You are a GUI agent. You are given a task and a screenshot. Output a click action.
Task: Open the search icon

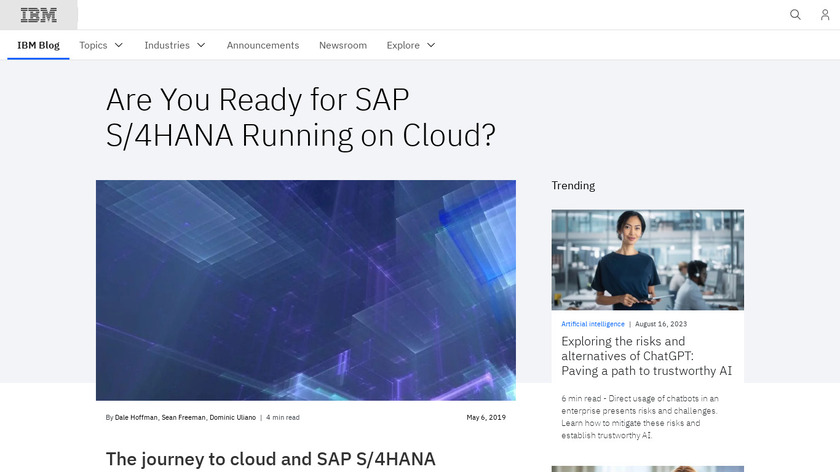(796, 14)
